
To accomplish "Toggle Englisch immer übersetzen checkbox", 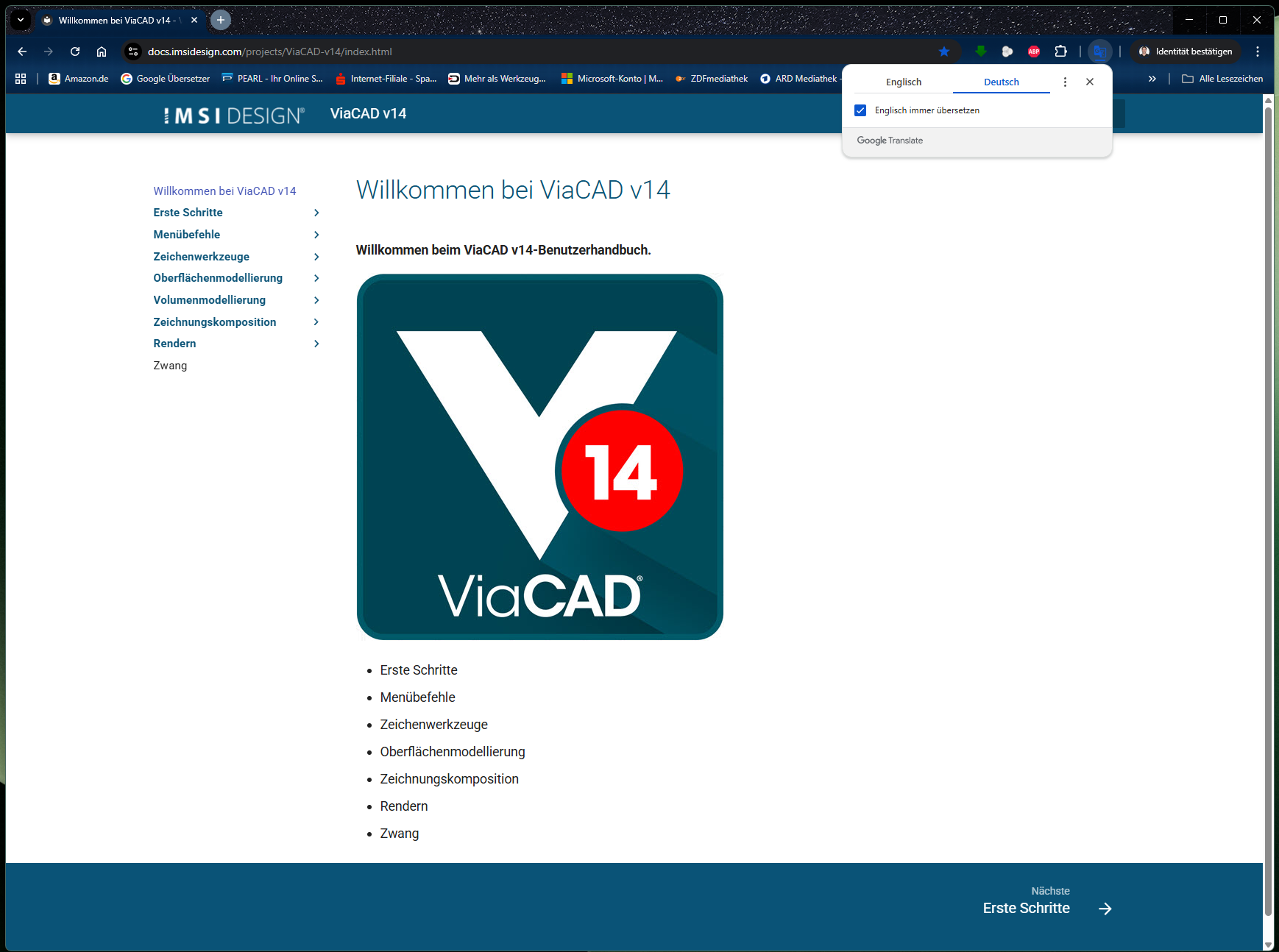I will click(x=860, y=110).
